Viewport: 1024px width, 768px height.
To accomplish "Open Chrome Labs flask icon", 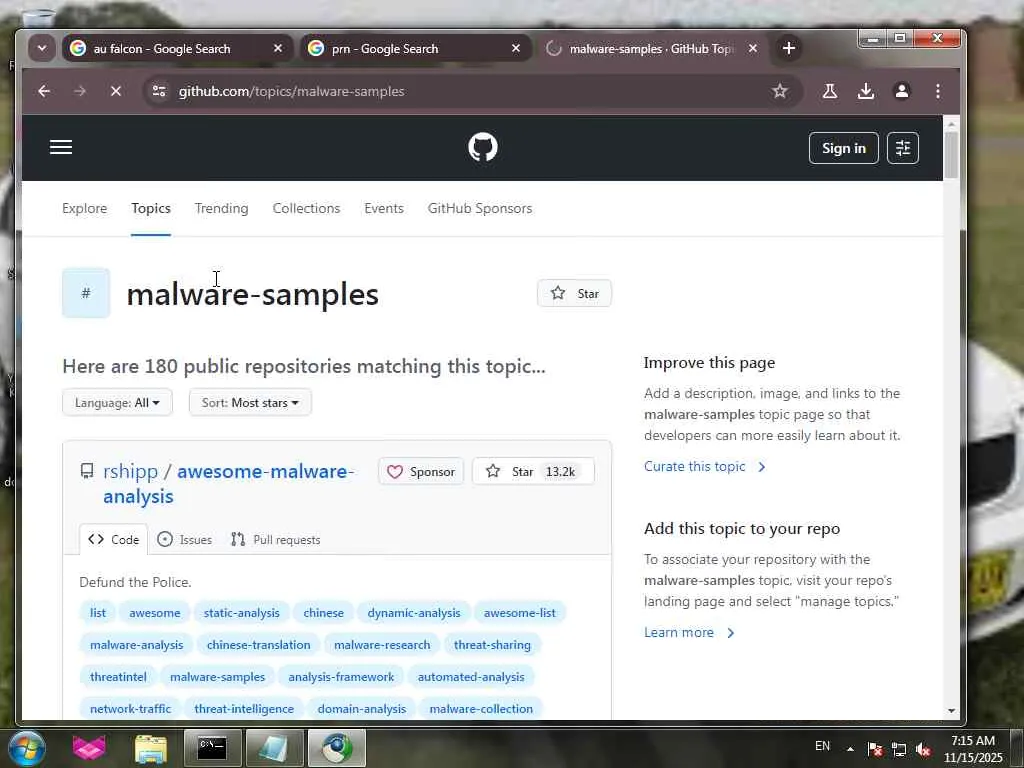I will coord(829,91).
